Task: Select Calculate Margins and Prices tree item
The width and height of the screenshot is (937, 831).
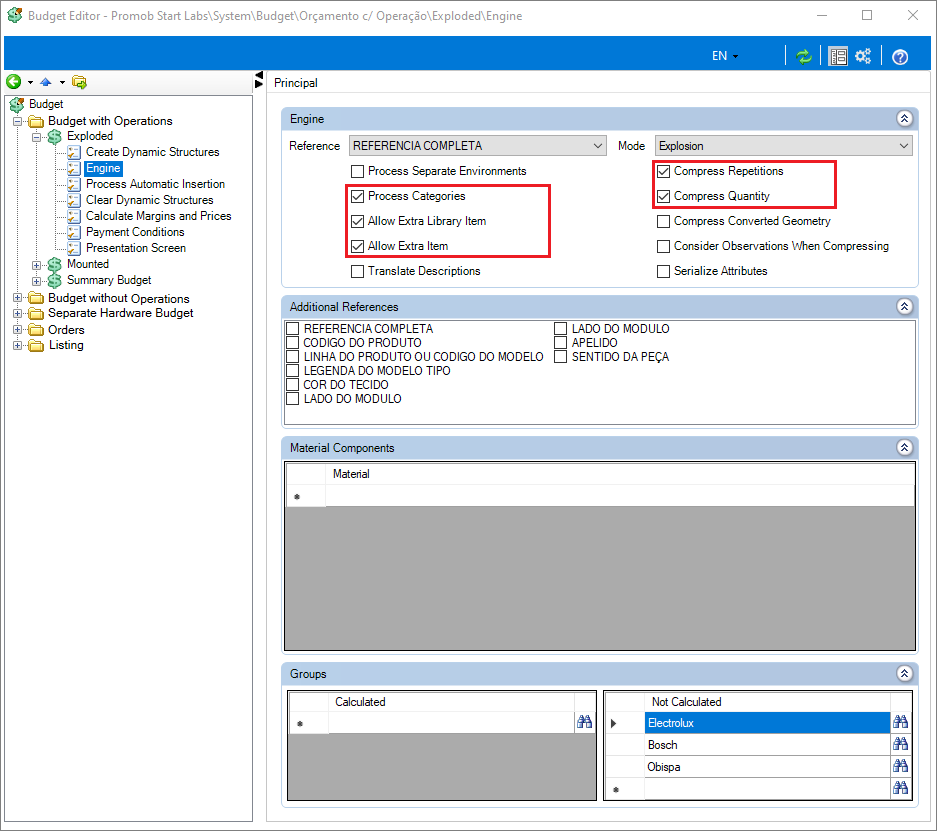Action: [x=158, y=216]
